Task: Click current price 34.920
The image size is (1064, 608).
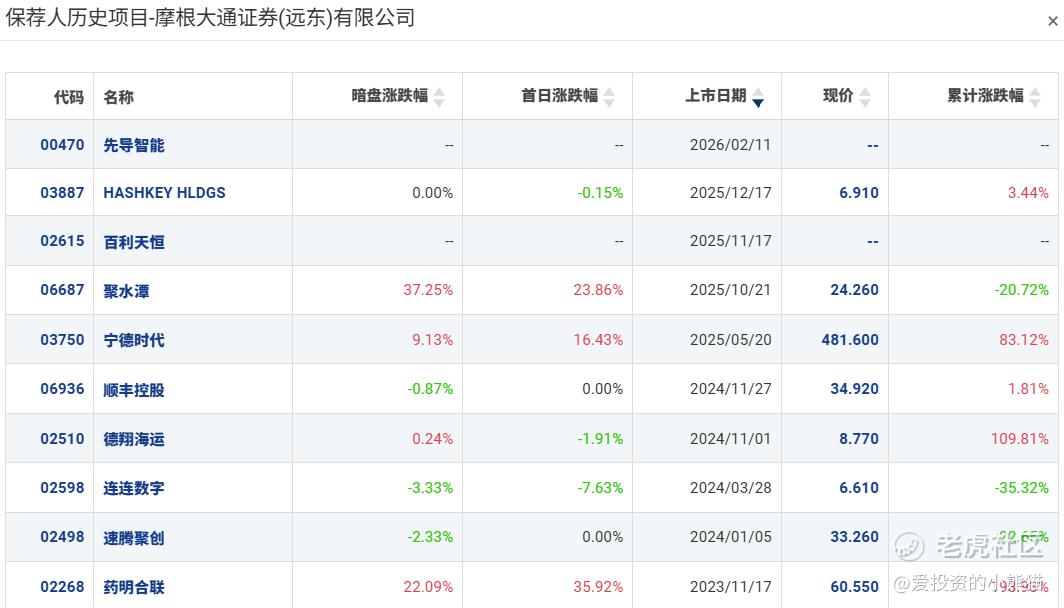Action: [854, 389]
